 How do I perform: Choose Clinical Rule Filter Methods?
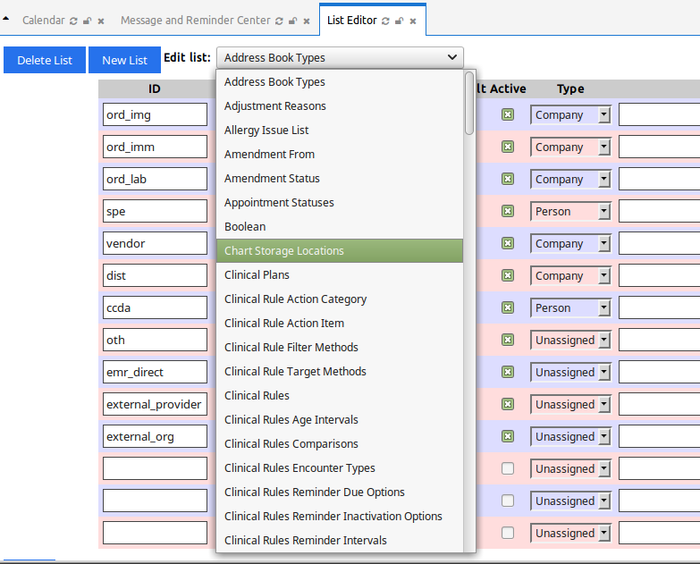[x=340, y=347]
